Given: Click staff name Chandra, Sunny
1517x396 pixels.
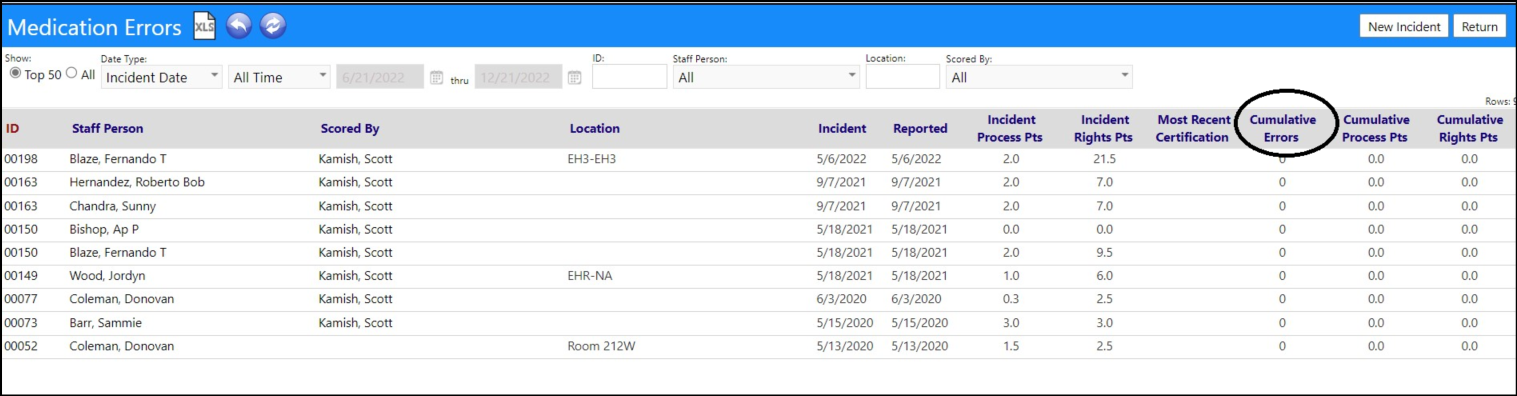Looking at the screenshot, I should coord(112,206).
